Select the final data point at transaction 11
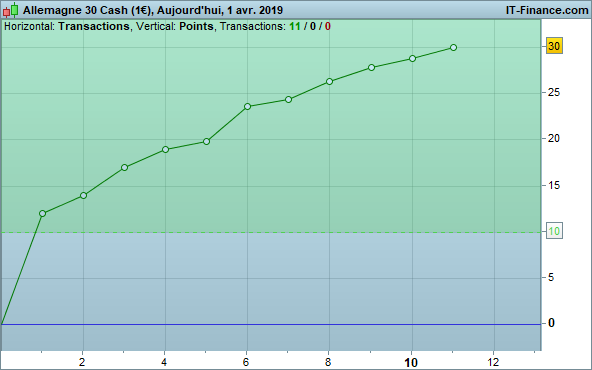The height and width of the screenshot is (370, 592). click(454, 48)
